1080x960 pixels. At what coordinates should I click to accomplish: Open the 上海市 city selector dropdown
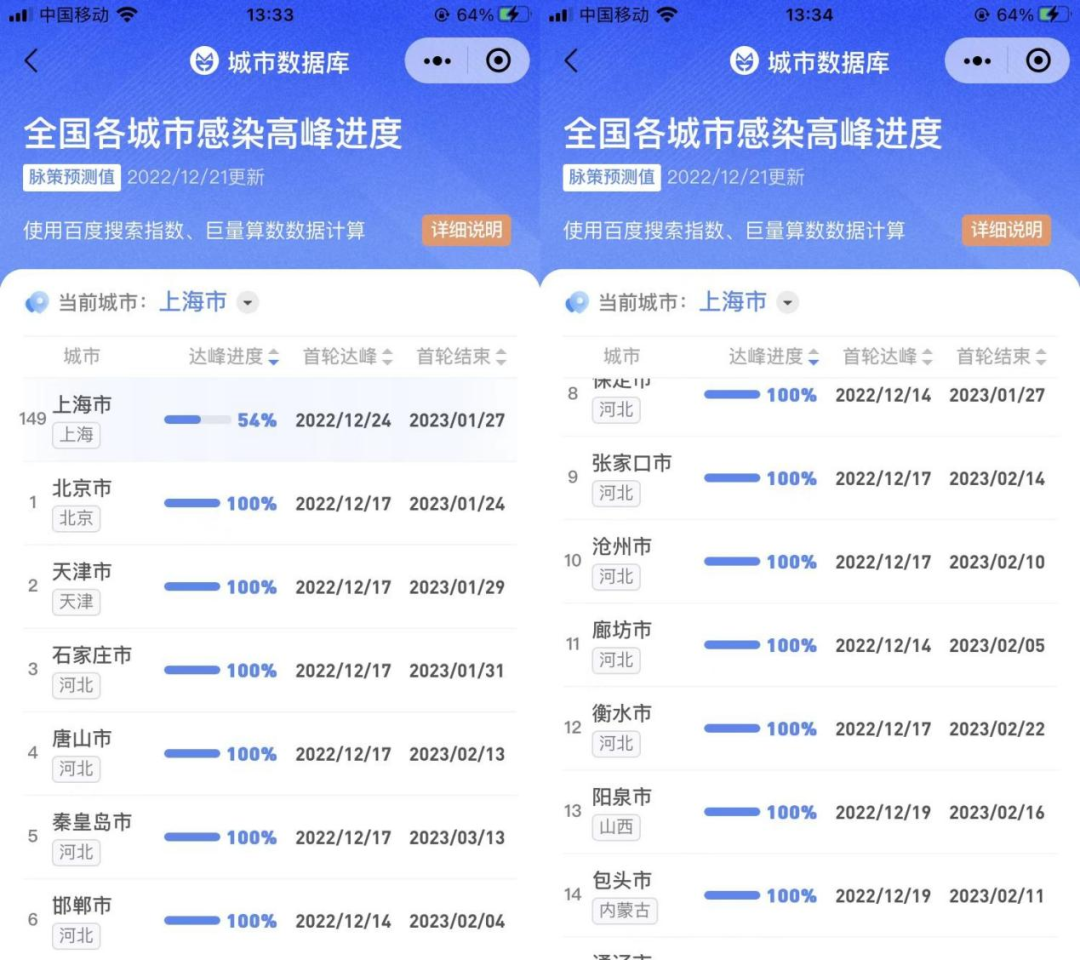pyautogui.click(x=192, y=302)
